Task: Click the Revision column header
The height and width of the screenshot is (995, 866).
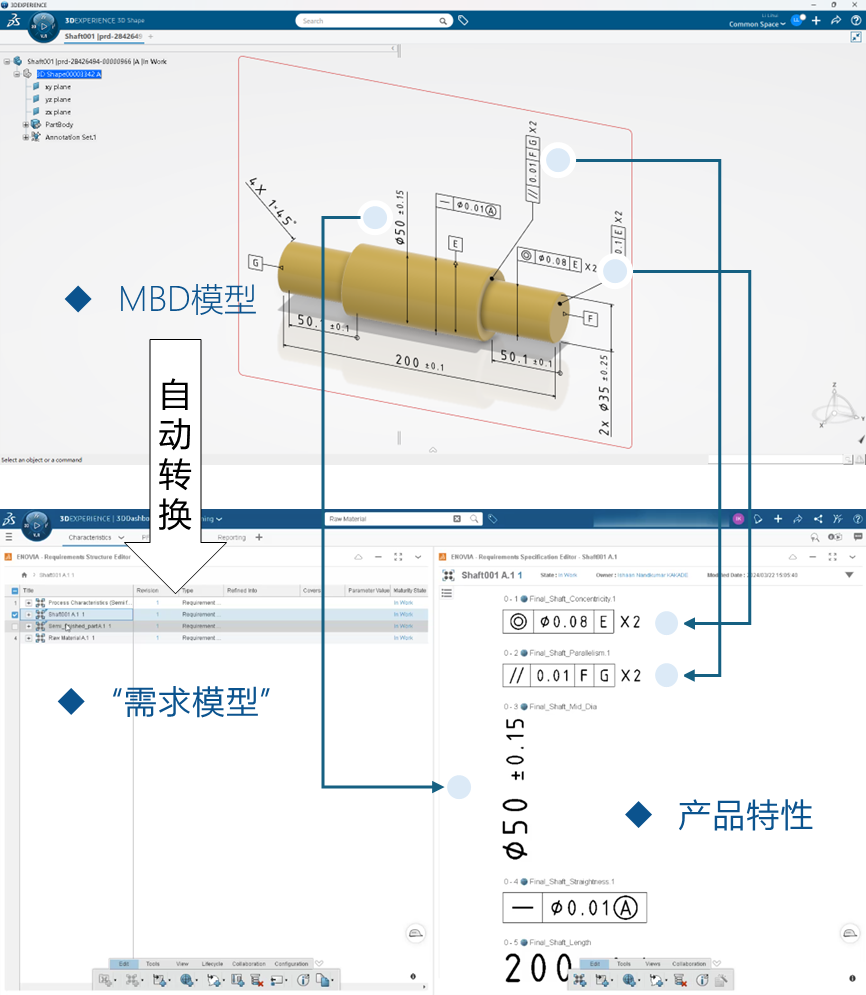Action: click(148, 591)
